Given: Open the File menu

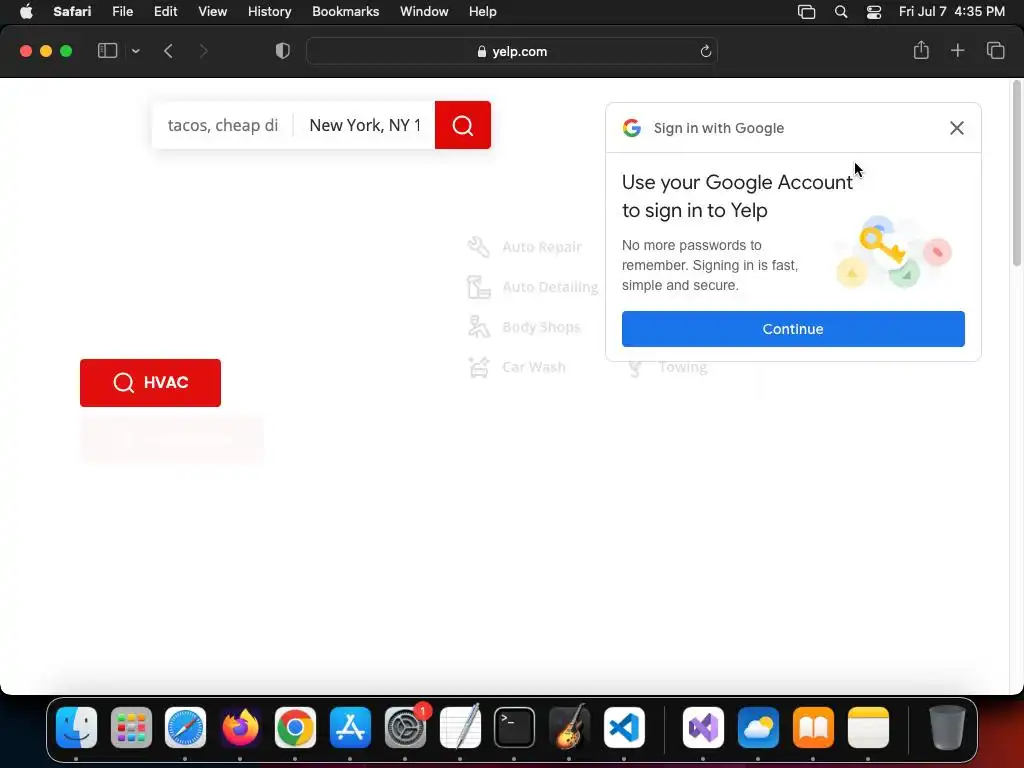Looking at the screenshot, I should click(x=122, y=11).
